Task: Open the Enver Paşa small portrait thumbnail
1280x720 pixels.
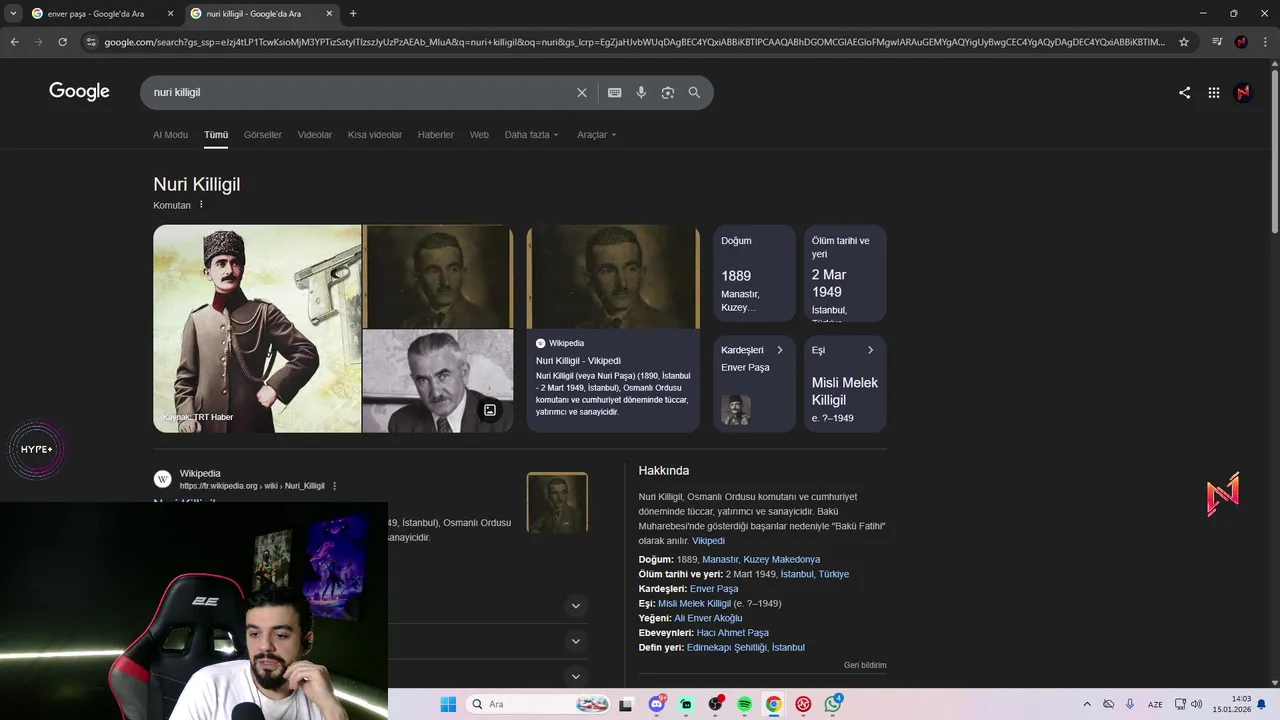Action: point(736,410)
